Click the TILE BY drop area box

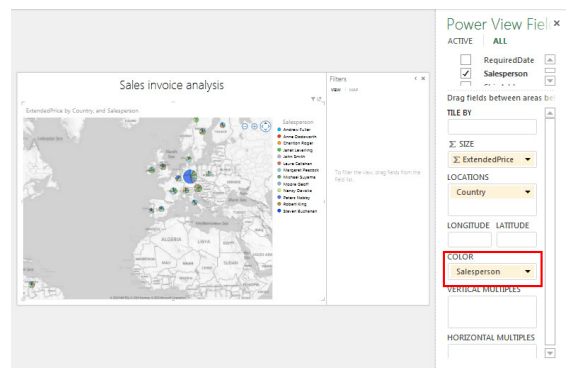click(492, 127)
